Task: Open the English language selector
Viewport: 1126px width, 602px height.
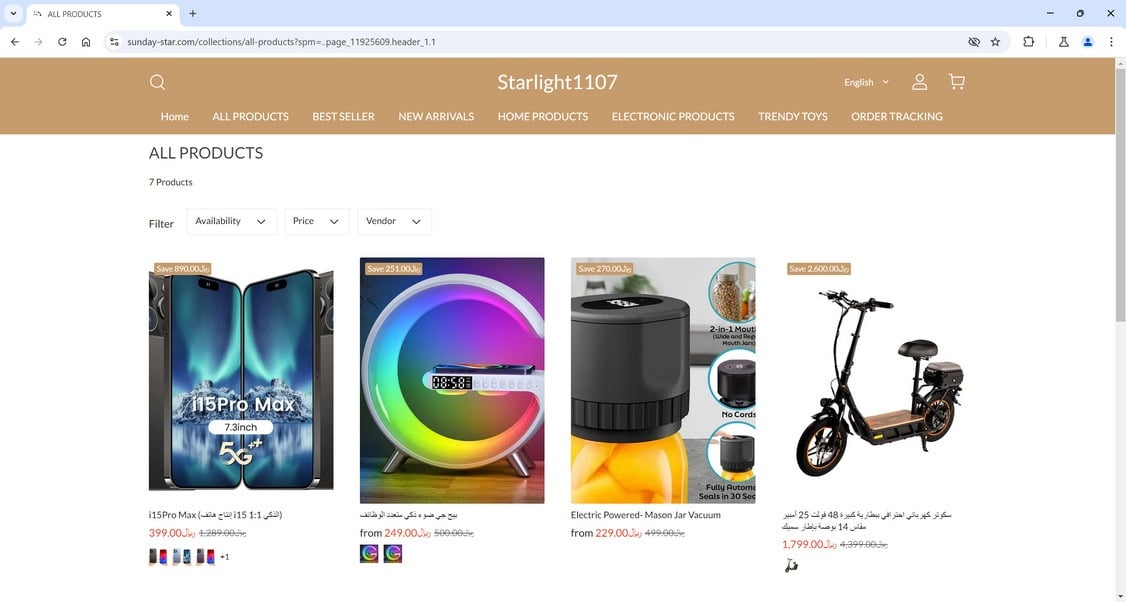Action: point(866,83)
